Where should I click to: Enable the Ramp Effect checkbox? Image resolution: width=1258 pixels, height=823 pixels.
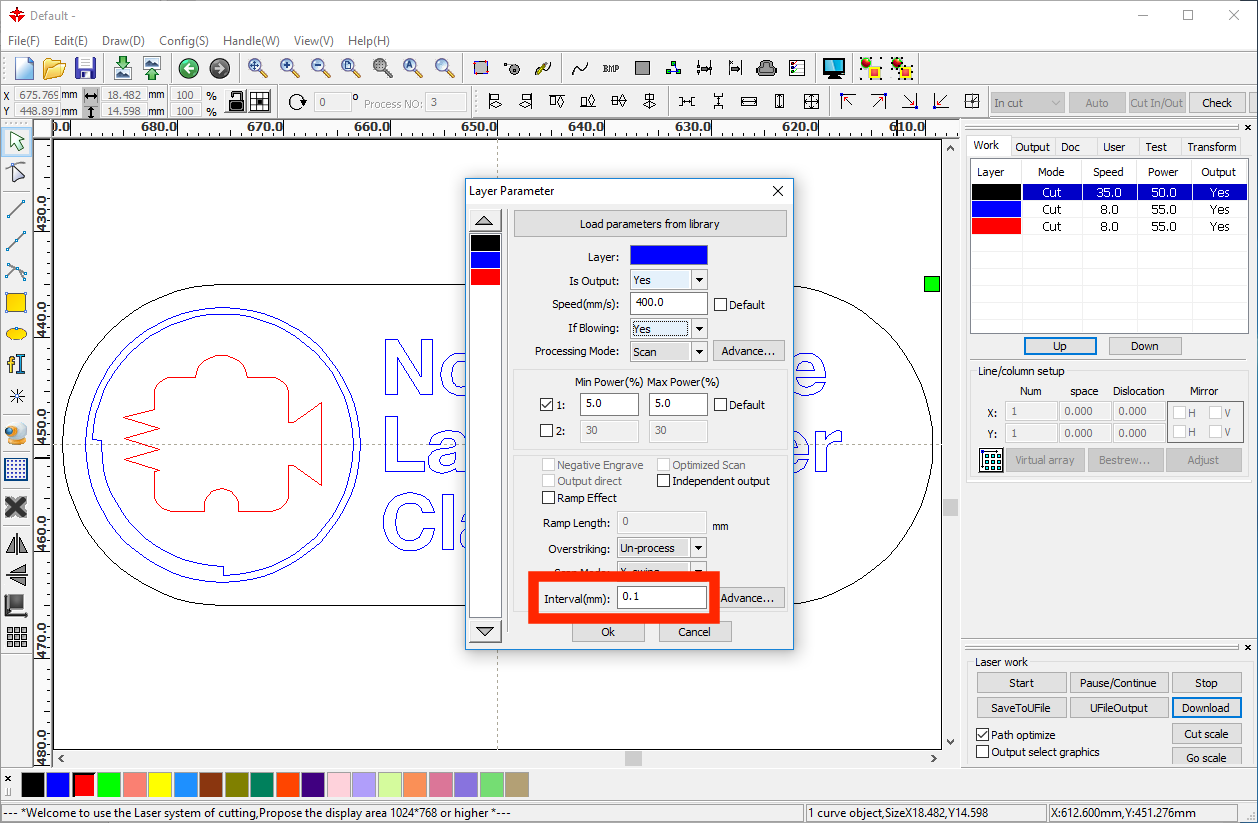[548, 498]
